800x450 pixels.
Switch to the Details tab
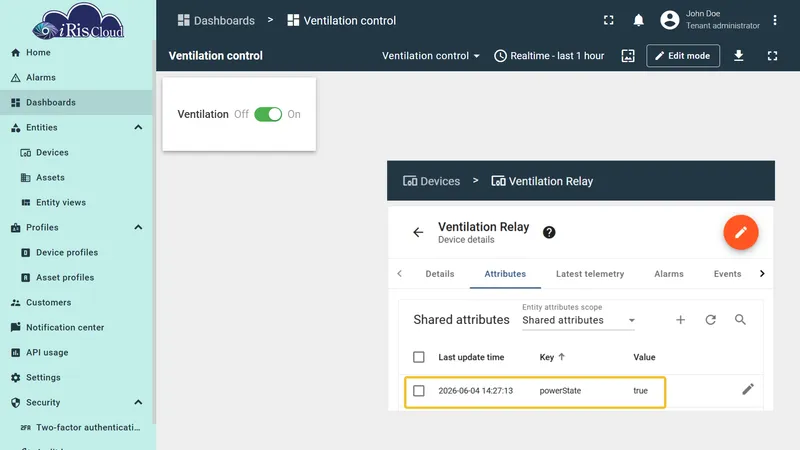[440, 274]
